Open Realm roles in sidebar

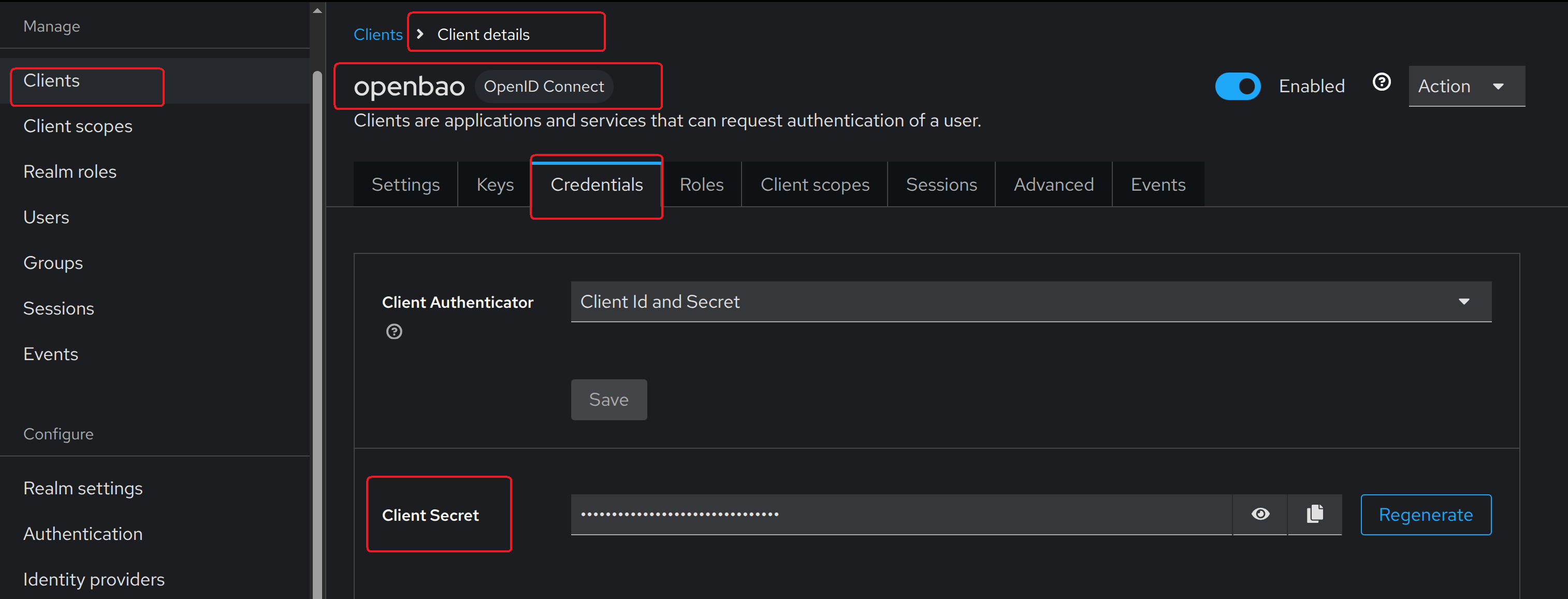70,172
